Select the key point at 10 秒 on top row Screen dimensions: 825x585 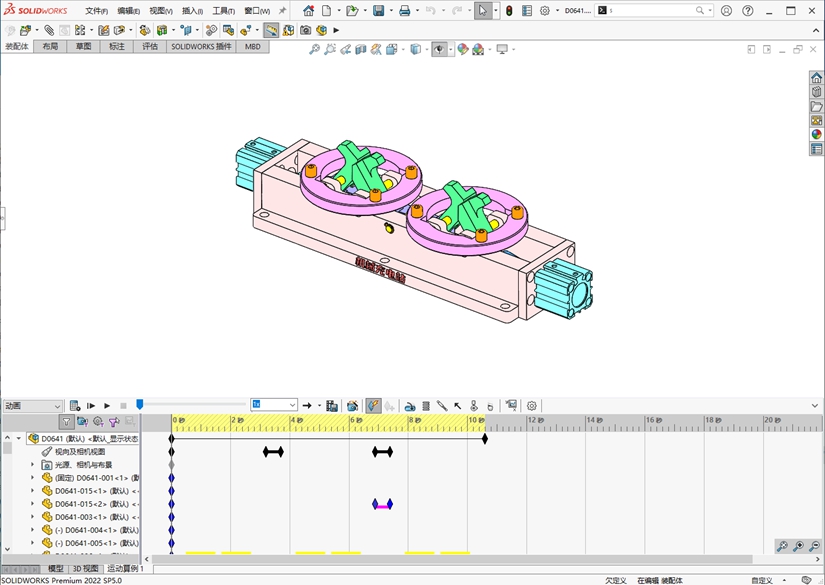click(485, 438)
